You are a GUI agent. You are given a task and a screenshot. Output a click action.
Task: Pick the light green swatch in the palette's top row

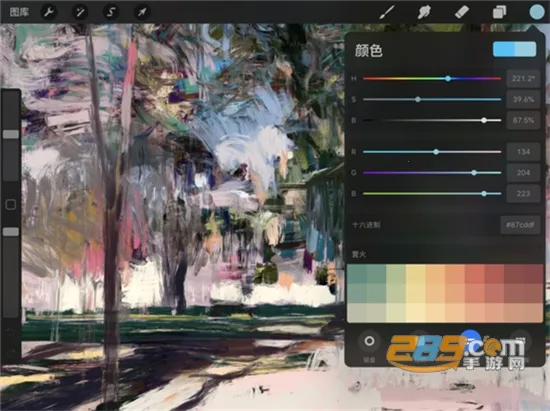pyautogui.click(x=396, y=274)
